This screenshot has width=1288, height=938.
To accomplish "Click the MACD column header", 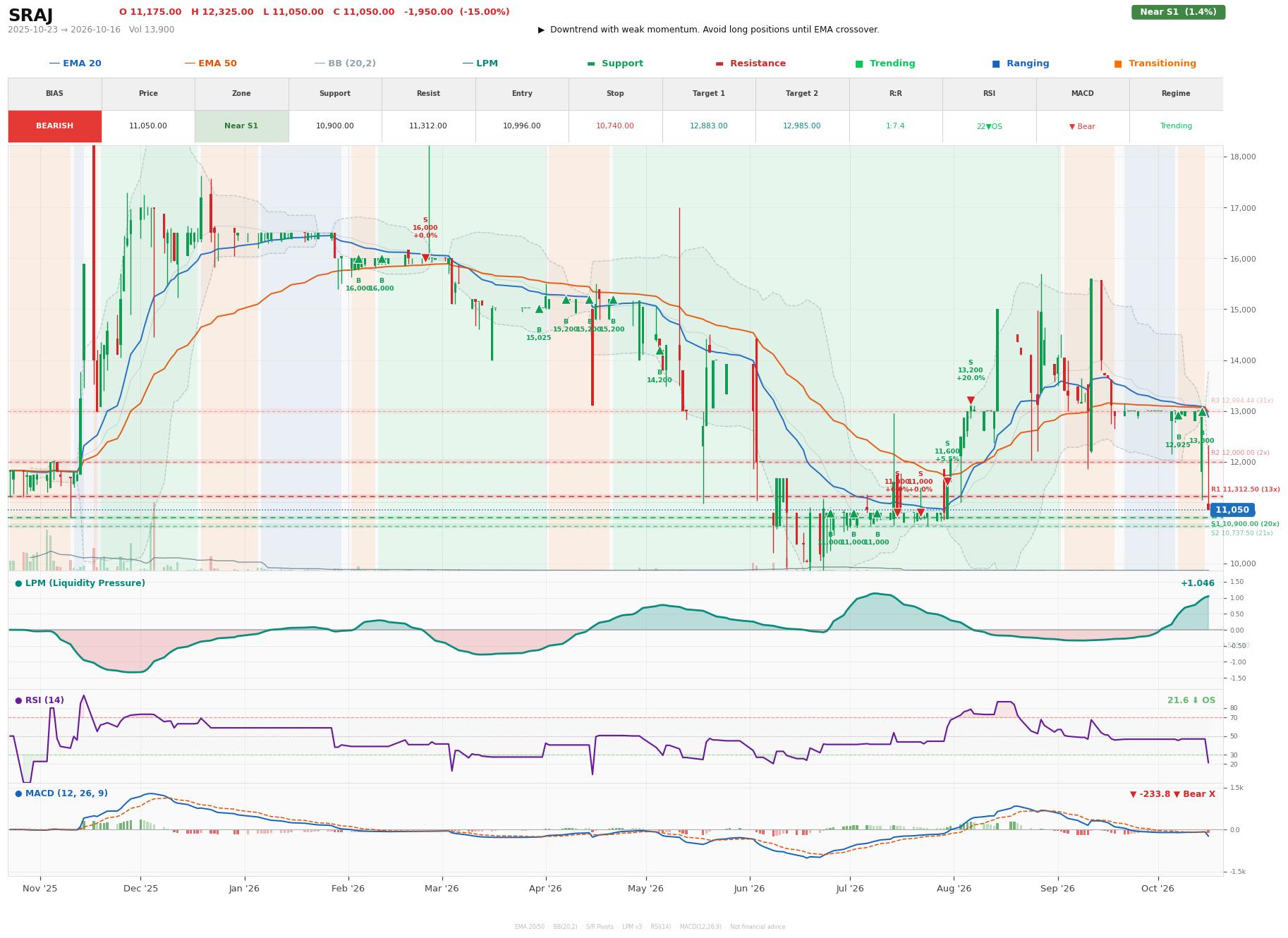I will coord(1082,93).
